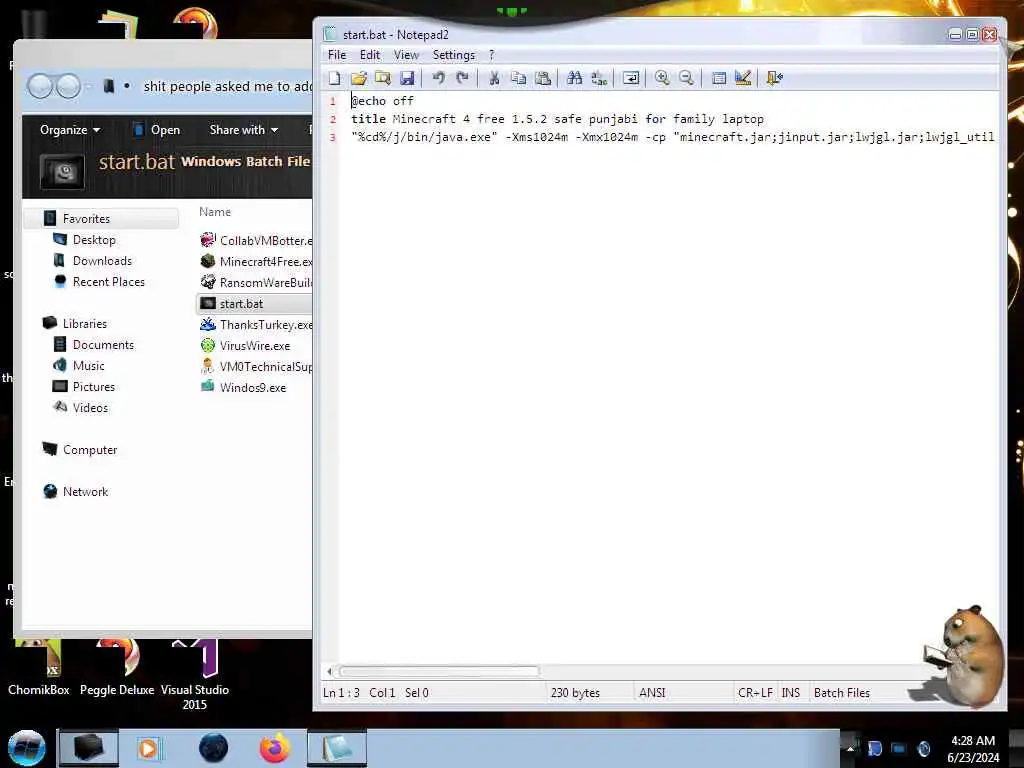Image resolution: width=1024 pixels, height=768 pixels.
Task: Click the CR+LF line ending indicator
Action: 755,693
